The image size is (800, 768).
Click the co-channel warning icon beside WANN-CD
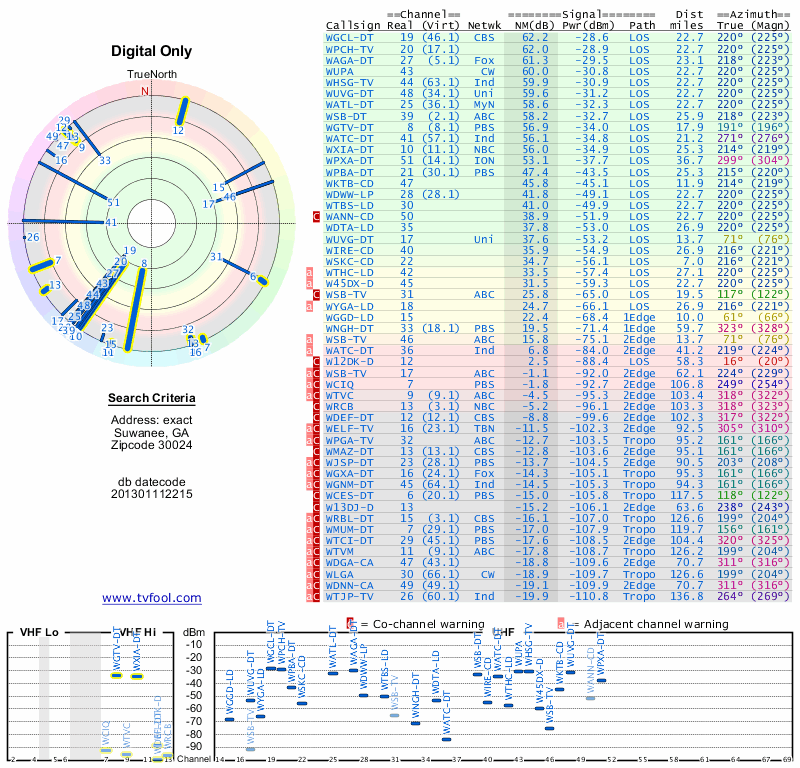click(x=316, y=216)
